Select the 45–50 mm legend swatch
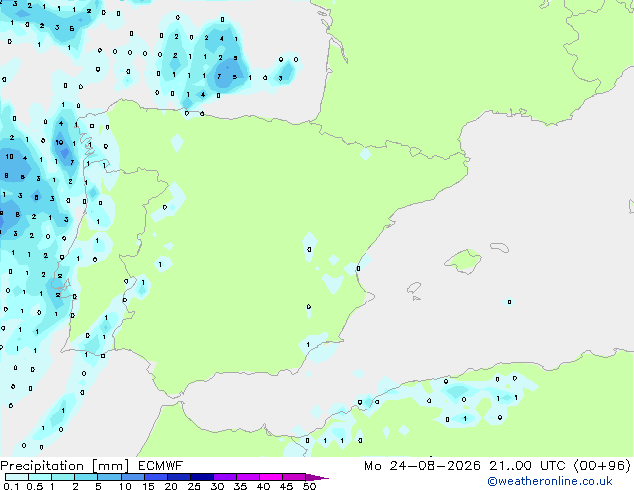The height and width of the screenshot is (490, 634). tap(294, 477)
